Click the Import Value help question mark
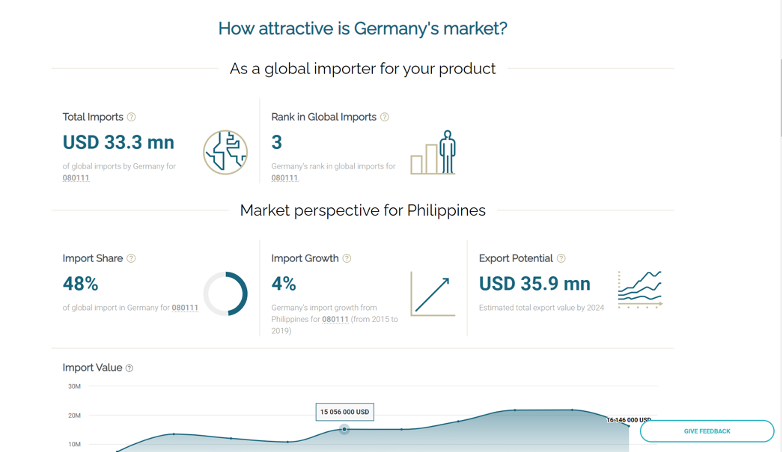Screen dimensions: 782x452 click(129, 368)
